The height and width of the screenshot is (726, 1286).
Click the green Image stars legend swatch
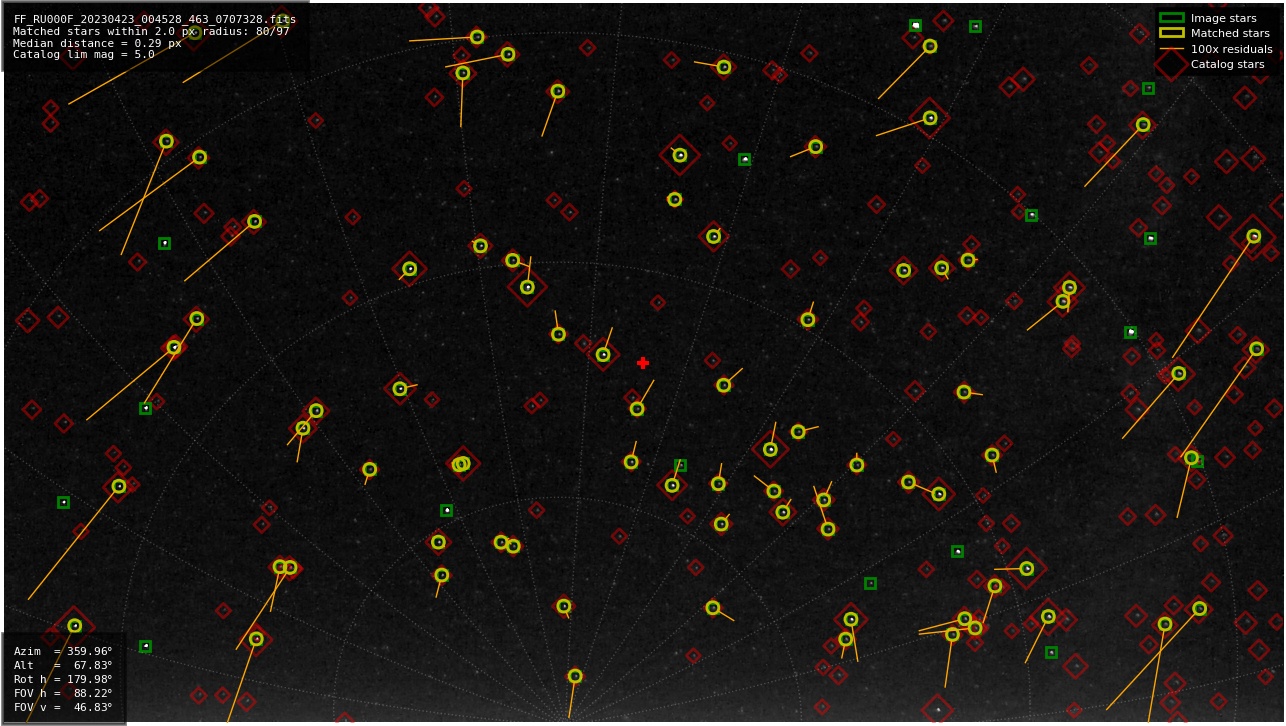1171,18
